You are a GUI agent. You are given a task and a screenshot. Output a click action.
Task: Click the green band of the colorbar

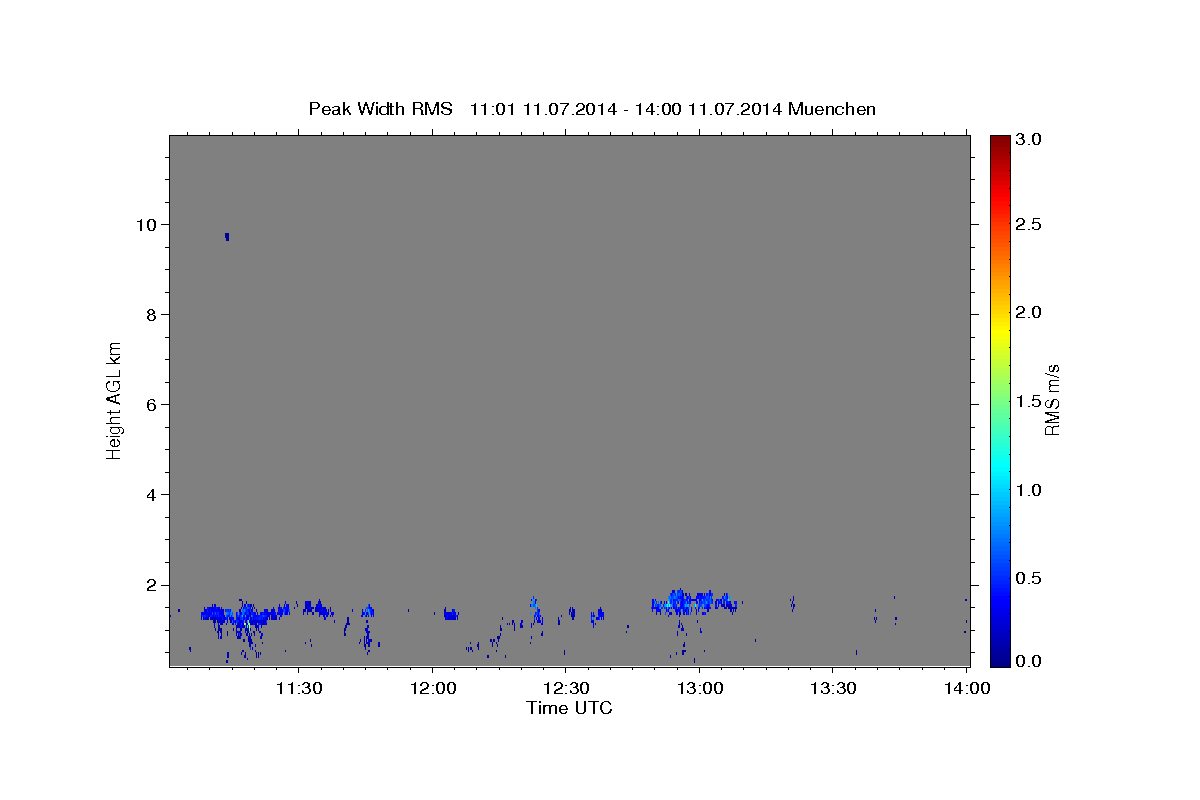click(1000, 400)
